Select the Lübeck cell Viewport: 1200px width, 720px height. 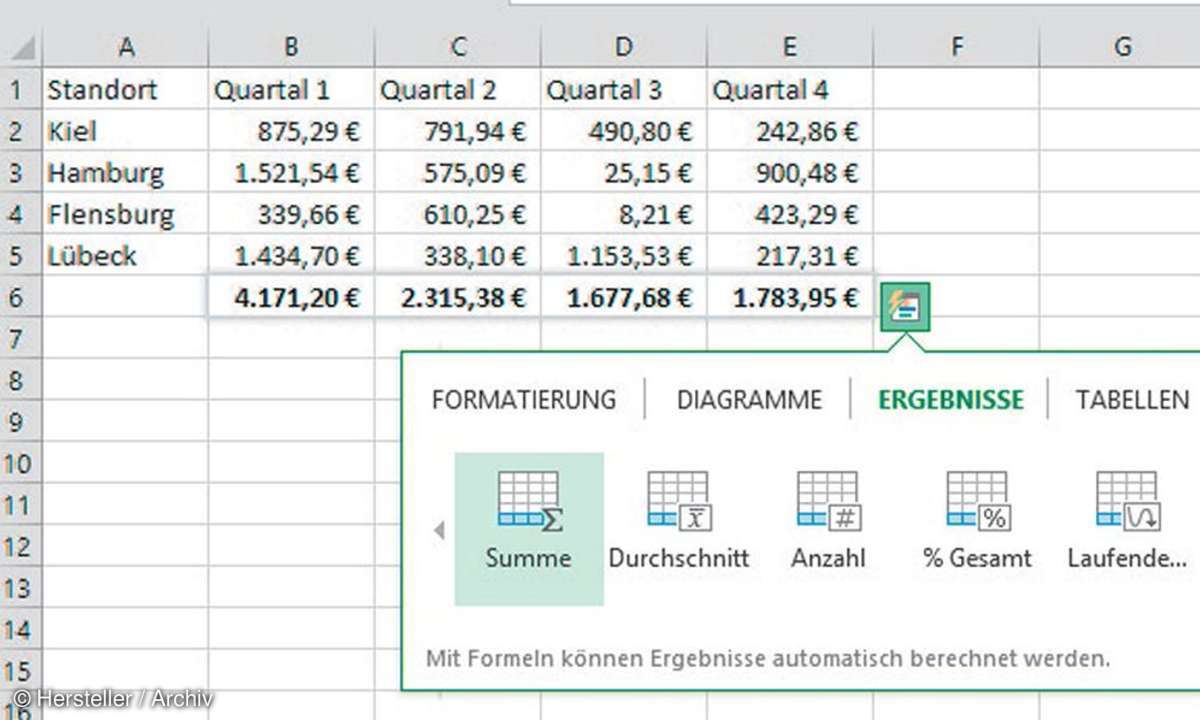125,255
